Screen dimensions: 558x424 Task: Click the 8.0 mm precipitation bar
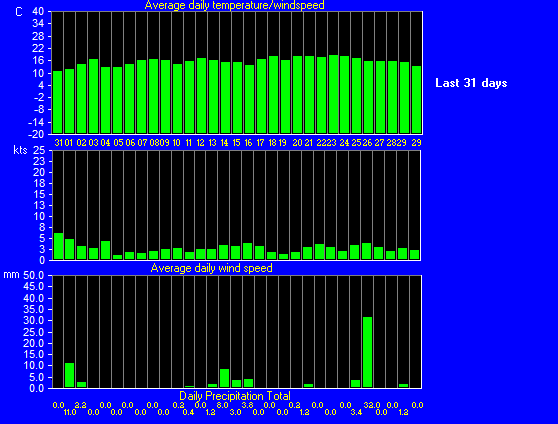point(225,378)
